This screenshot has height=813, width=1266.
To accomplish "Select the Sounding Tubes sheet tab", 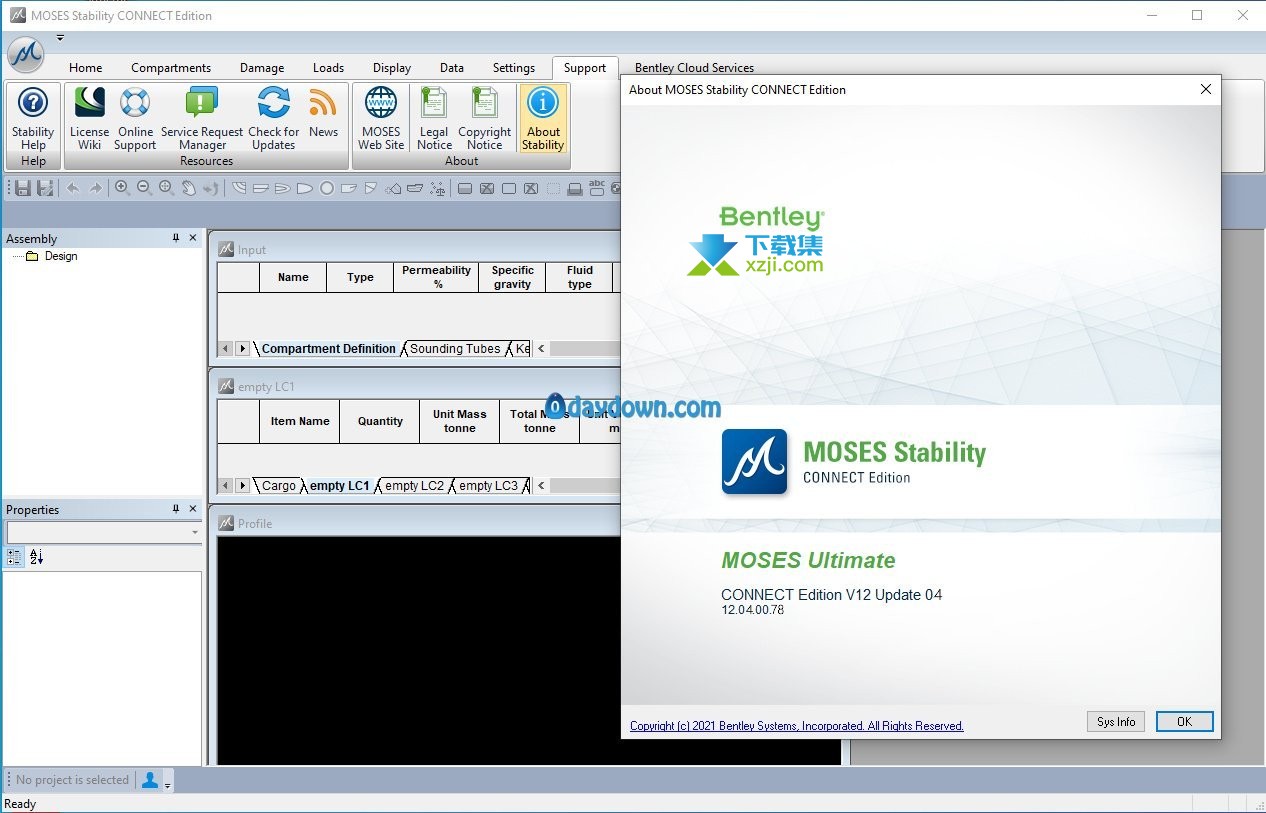I will coord(455,349).
